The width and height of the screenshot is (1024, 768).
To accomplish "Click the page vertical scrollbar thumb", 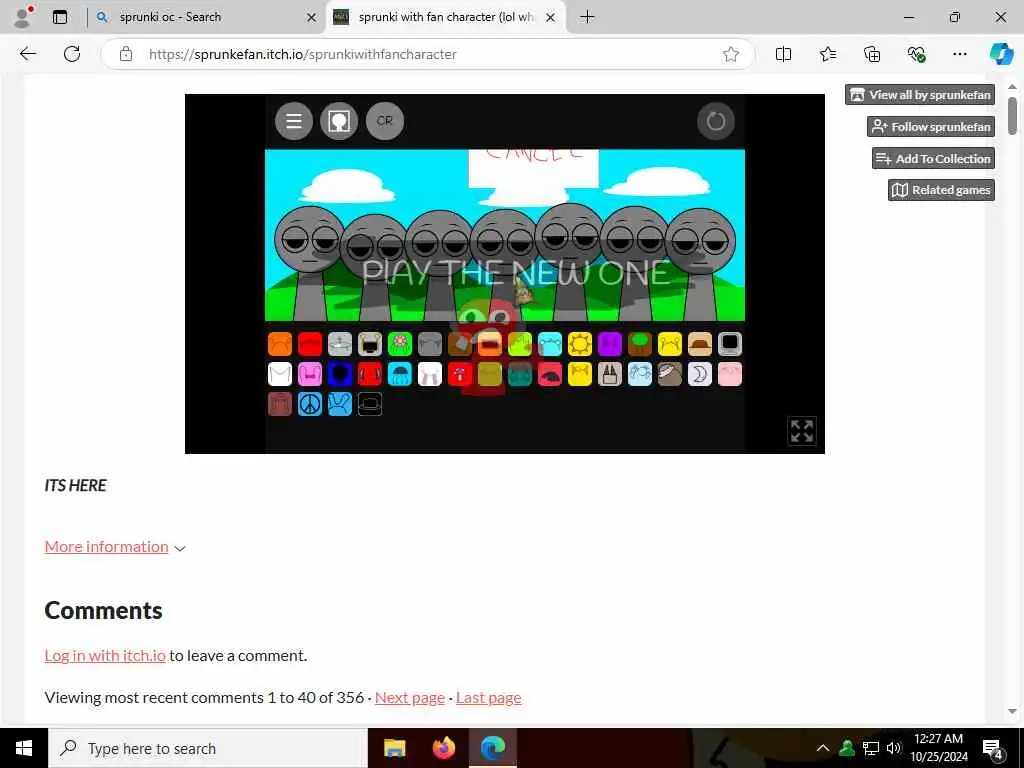I will pos(1012,116).
